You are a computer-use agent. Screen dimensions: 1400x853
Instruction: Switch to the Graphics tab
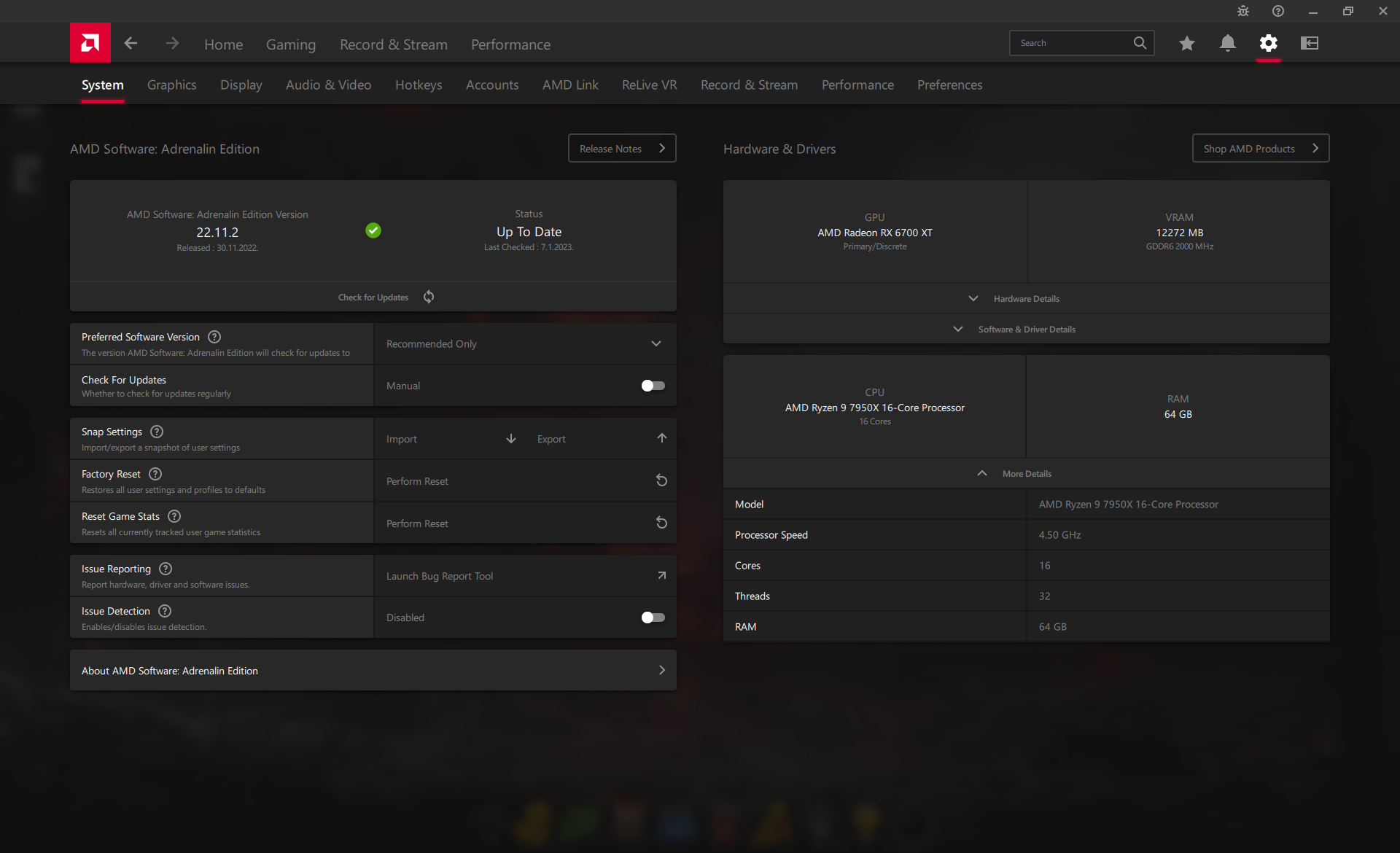click(x=171, y=85)
